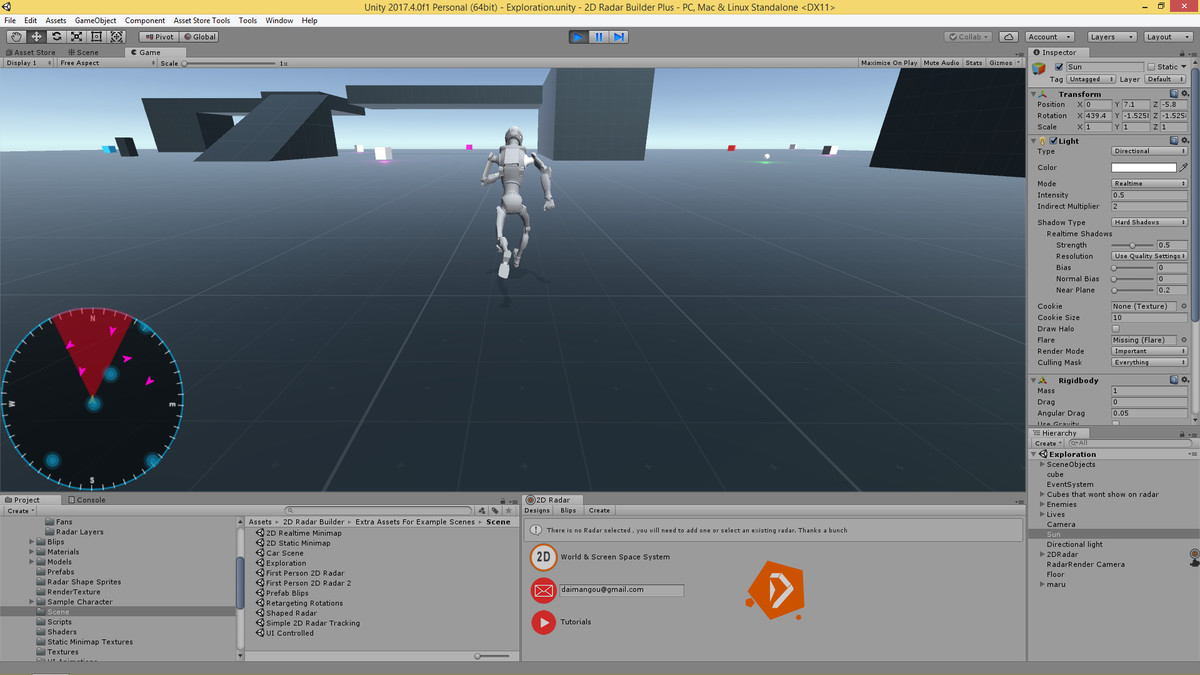This screenshot has width=1200, height=675.
Task: Click the Pause playback icon
Action: click(598, 36)
